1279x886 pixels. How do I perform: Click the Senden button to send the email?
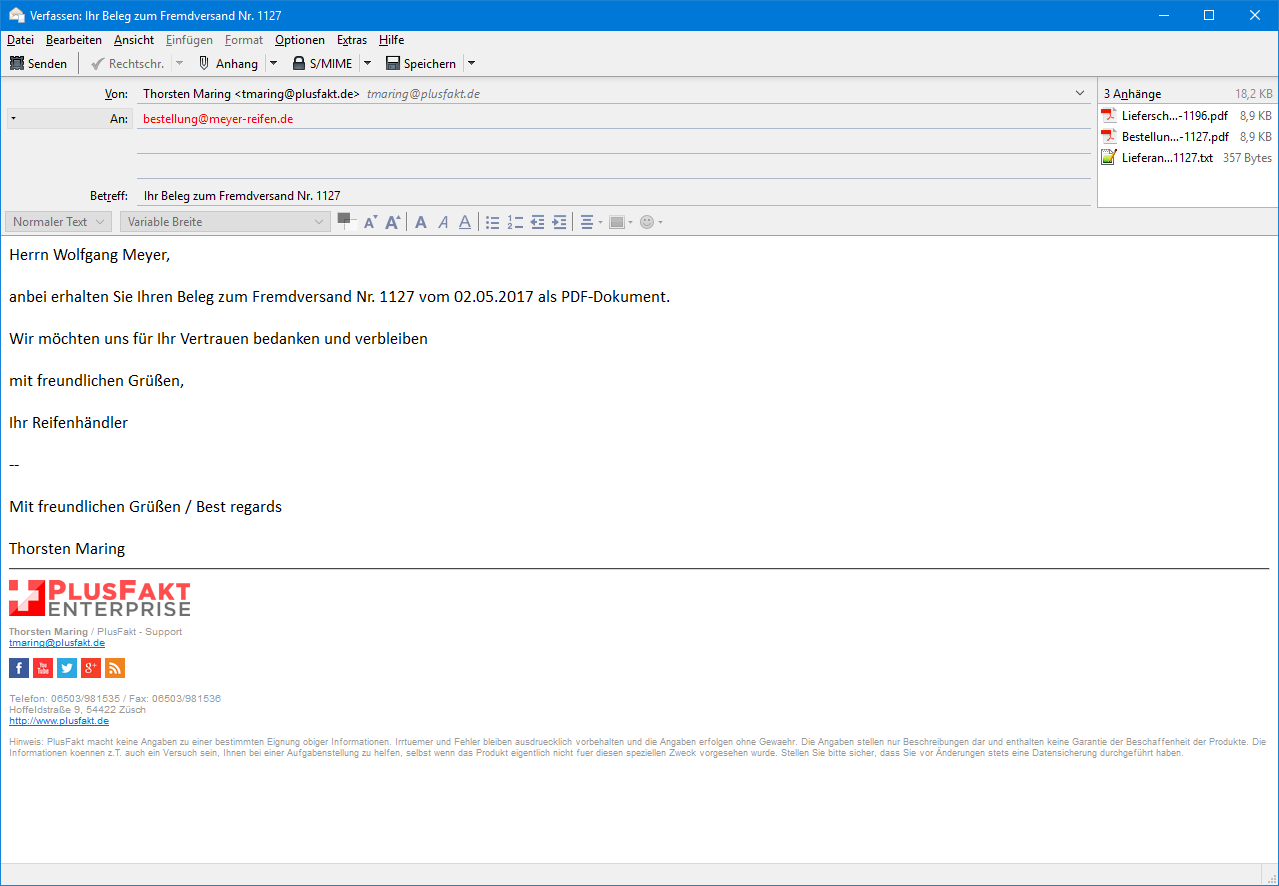pyautogui.click(x=38, y=63)
